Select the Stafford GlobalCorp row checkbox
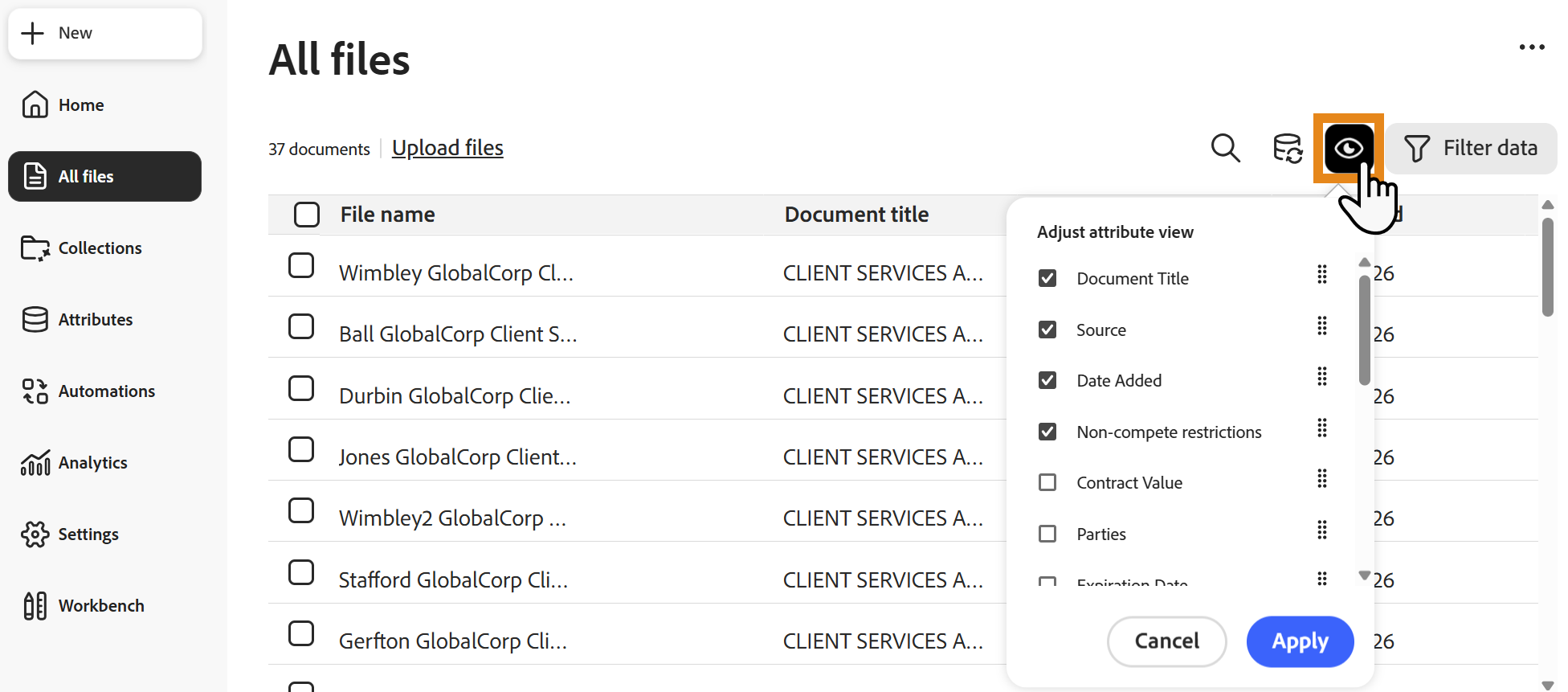The width and height of the screenshot is (1568, 692). [301, 572]
